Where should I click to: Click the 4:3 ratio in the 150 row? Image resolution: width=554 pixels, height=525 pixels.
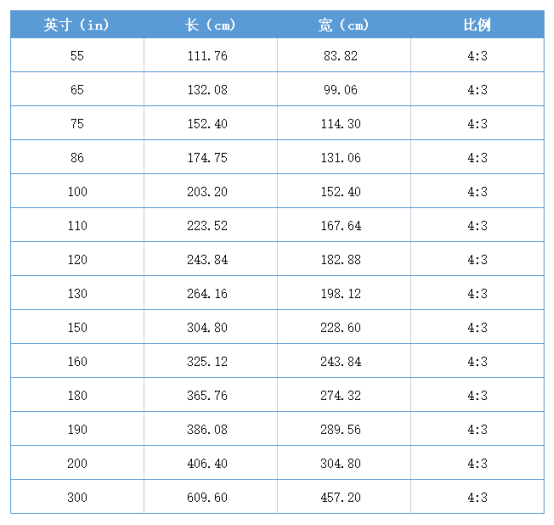pyautogui.click(x=477, y=328)
